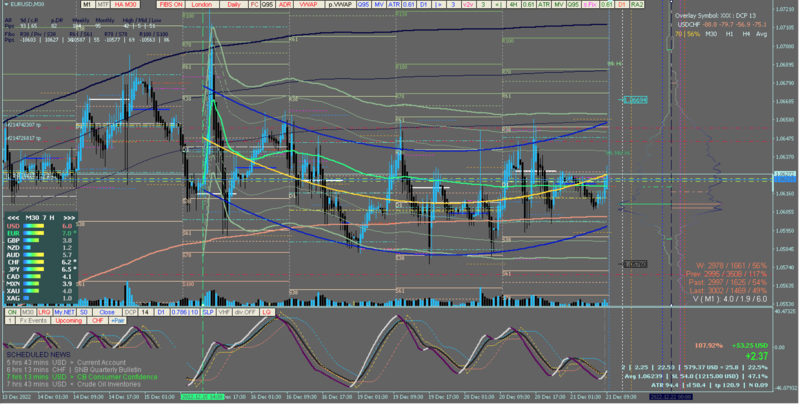Viewport: 799px width, 404px height.
Task: Toggle the green ON button in lower toolbar
Action: [12, 312]
